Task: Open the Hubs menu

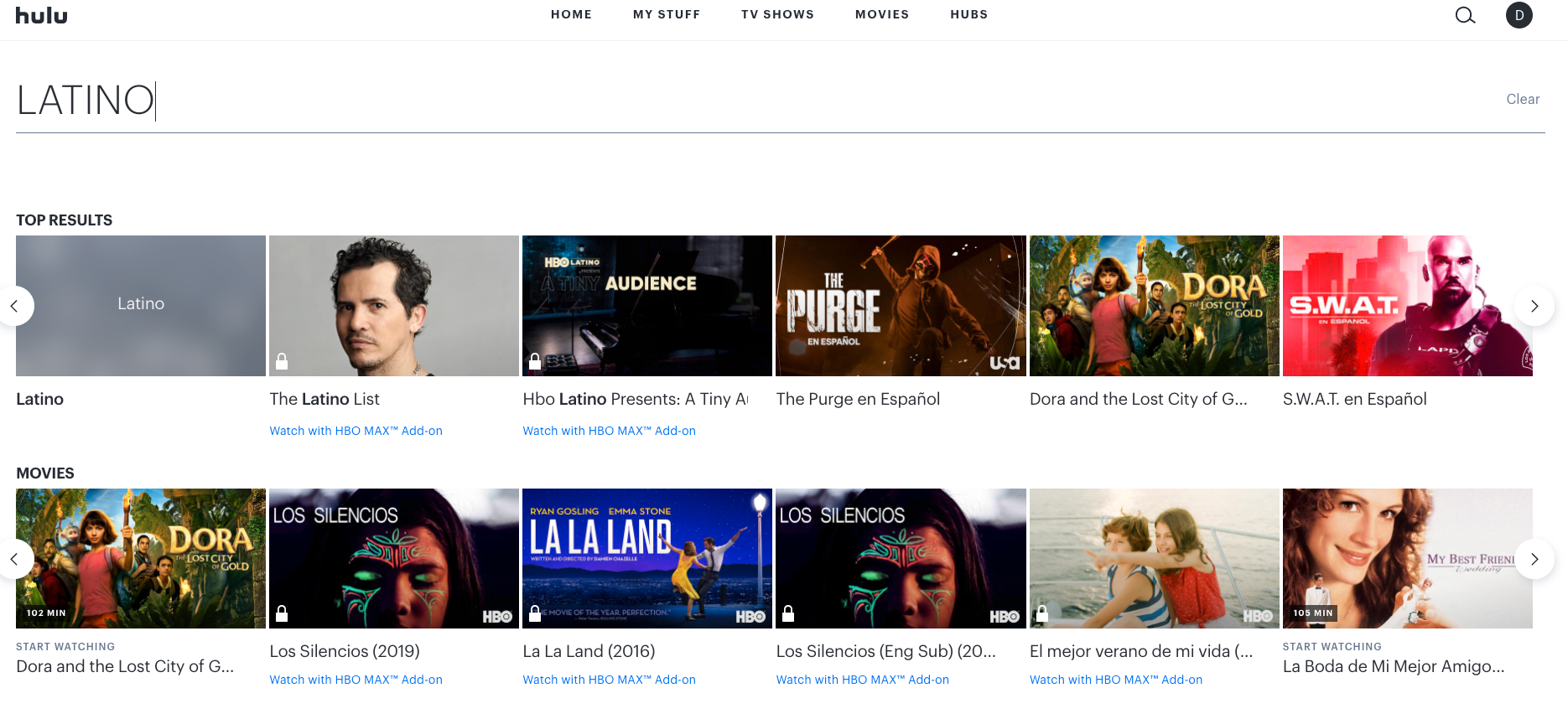Action: pyautogui.click(x=968, y=14)
